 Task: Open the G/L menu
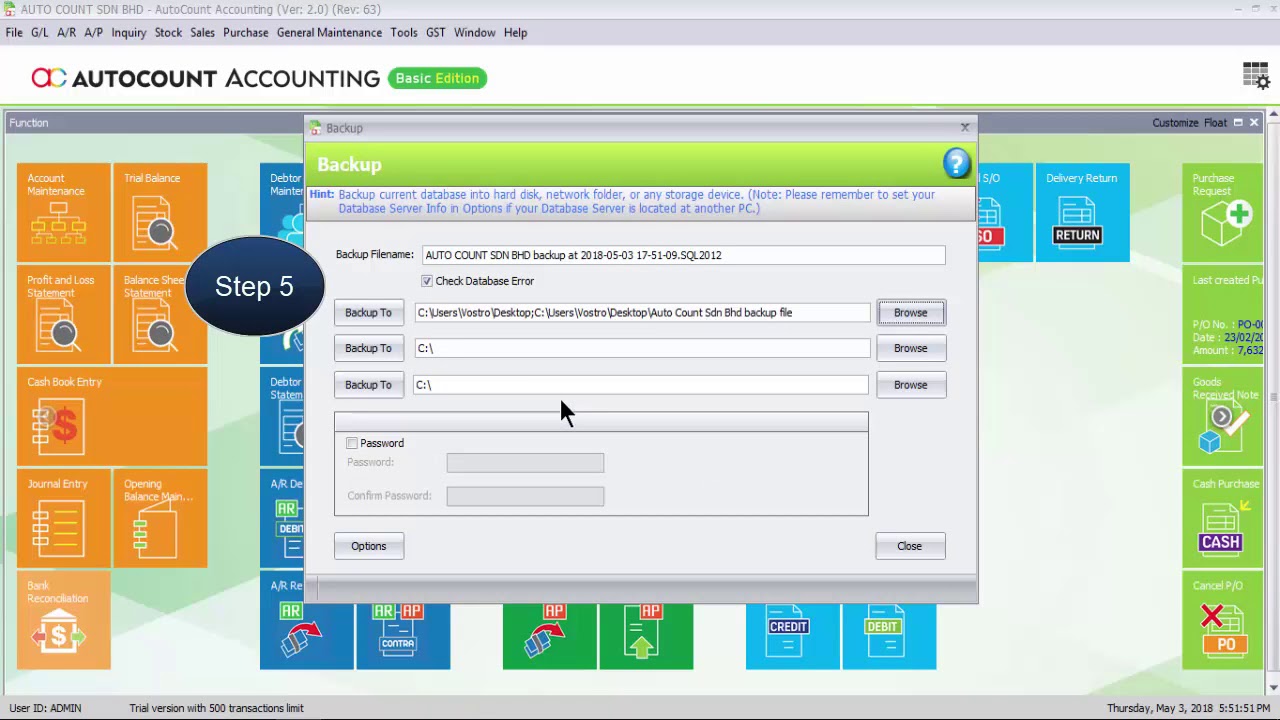(x=40, y=32)
